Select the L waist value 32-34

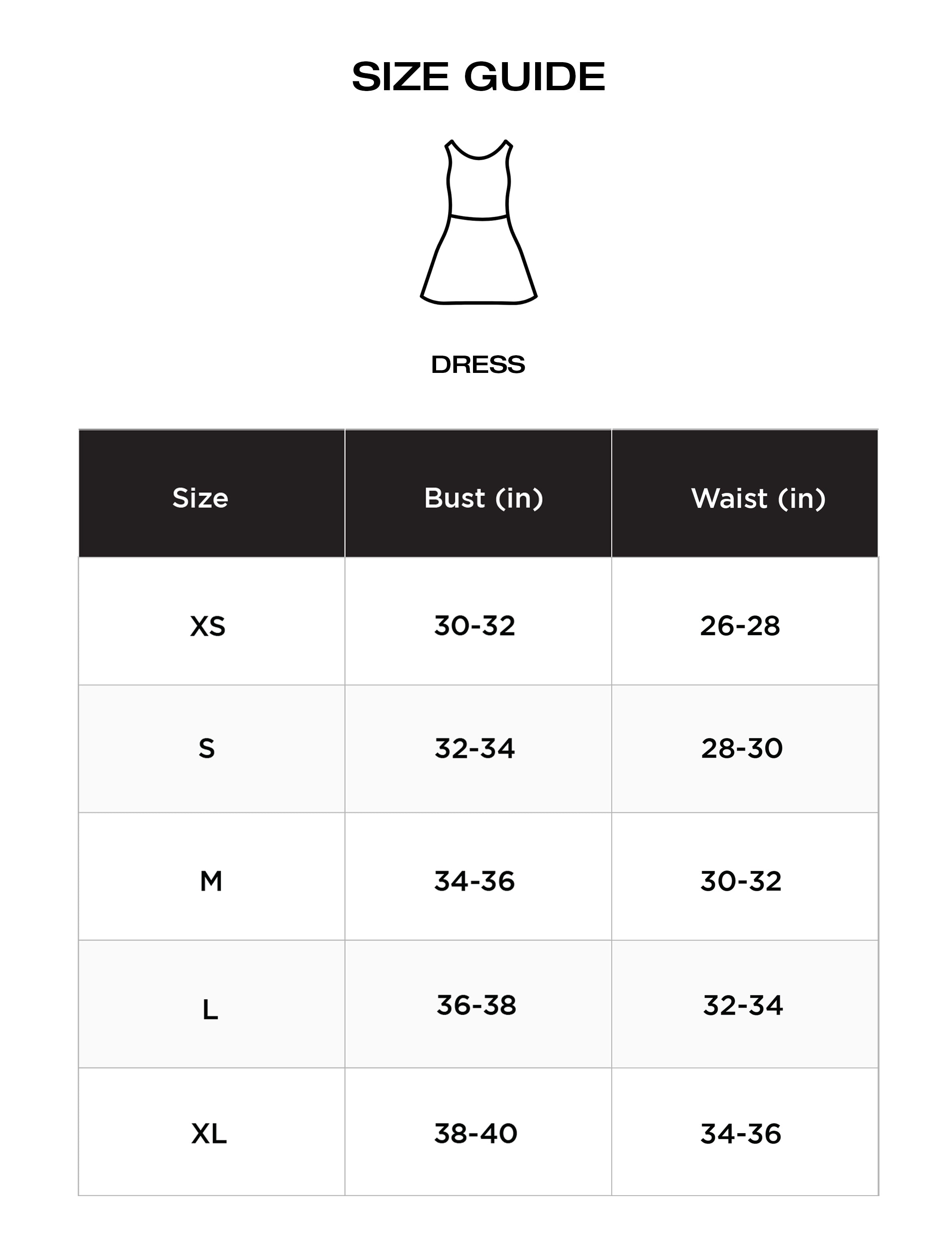(743, 1005)
